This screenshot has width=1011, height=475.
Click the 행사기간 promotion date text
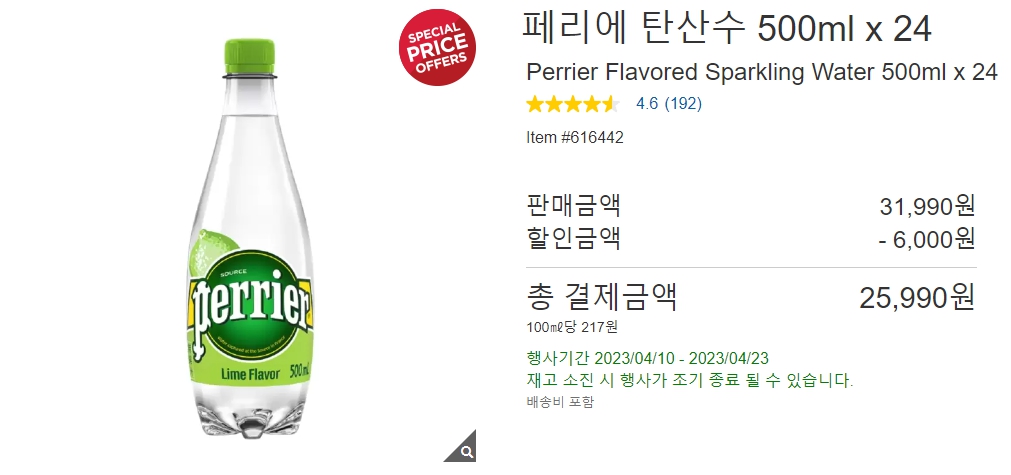[647, 358]
